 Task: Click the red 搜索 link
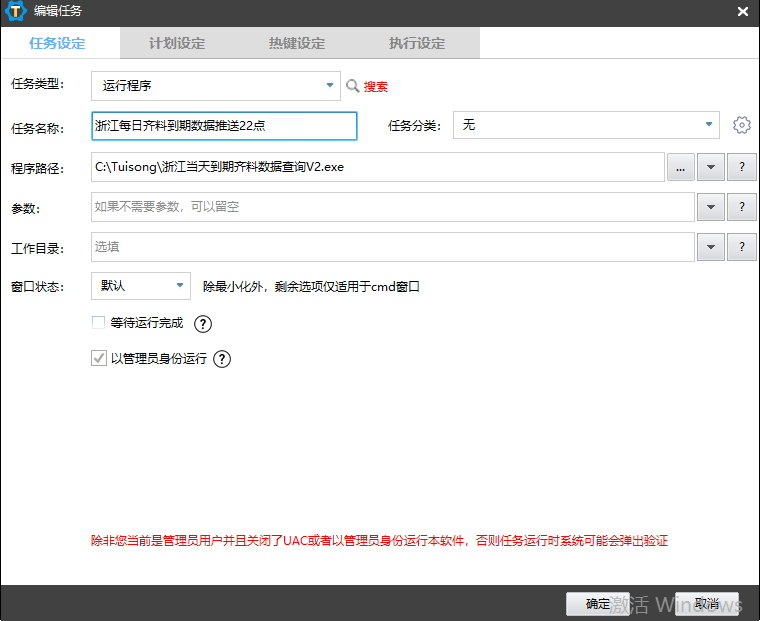tap(376, 87)
